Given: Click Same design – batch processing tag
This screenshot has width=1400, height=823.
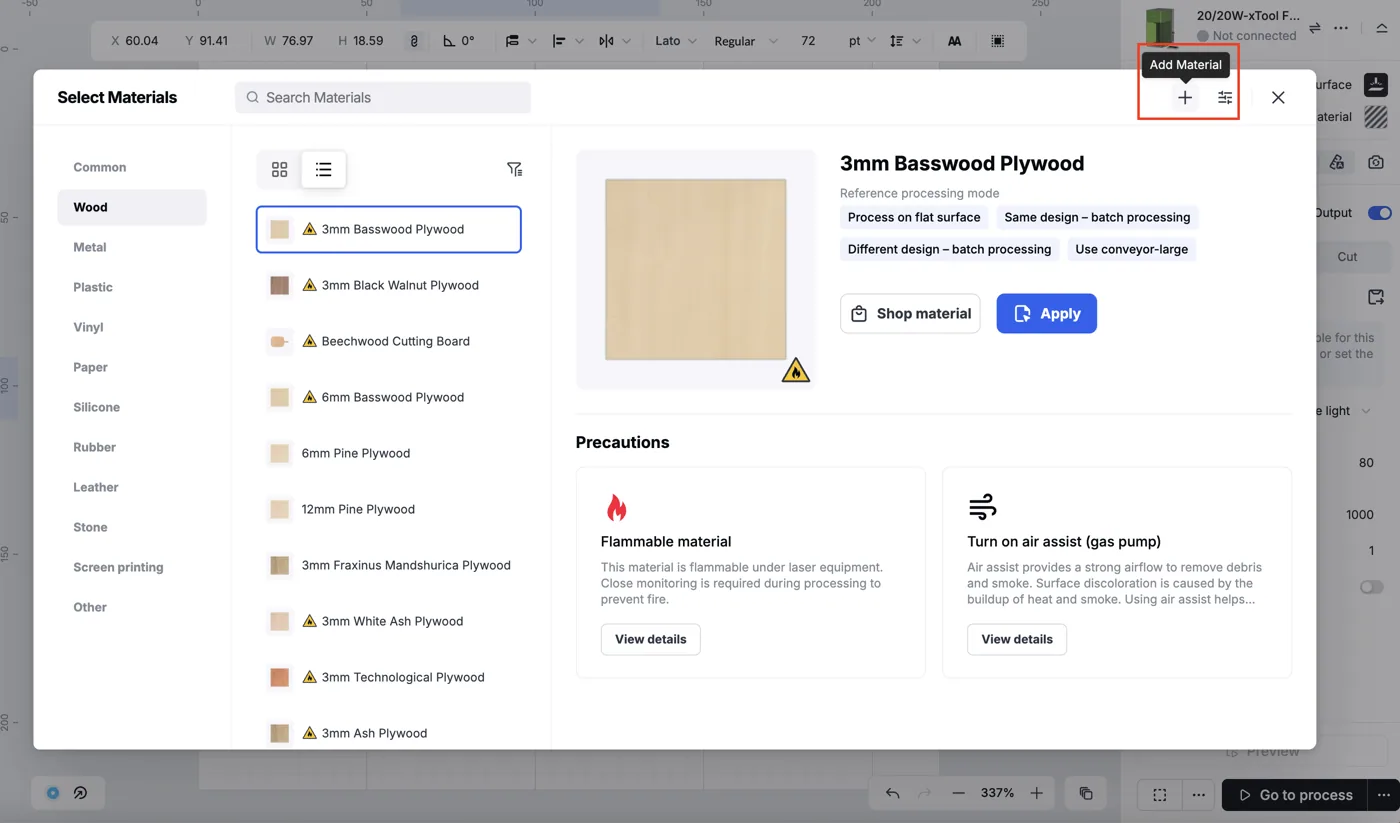Looking at the screenshot, I should coord(1097,217).
